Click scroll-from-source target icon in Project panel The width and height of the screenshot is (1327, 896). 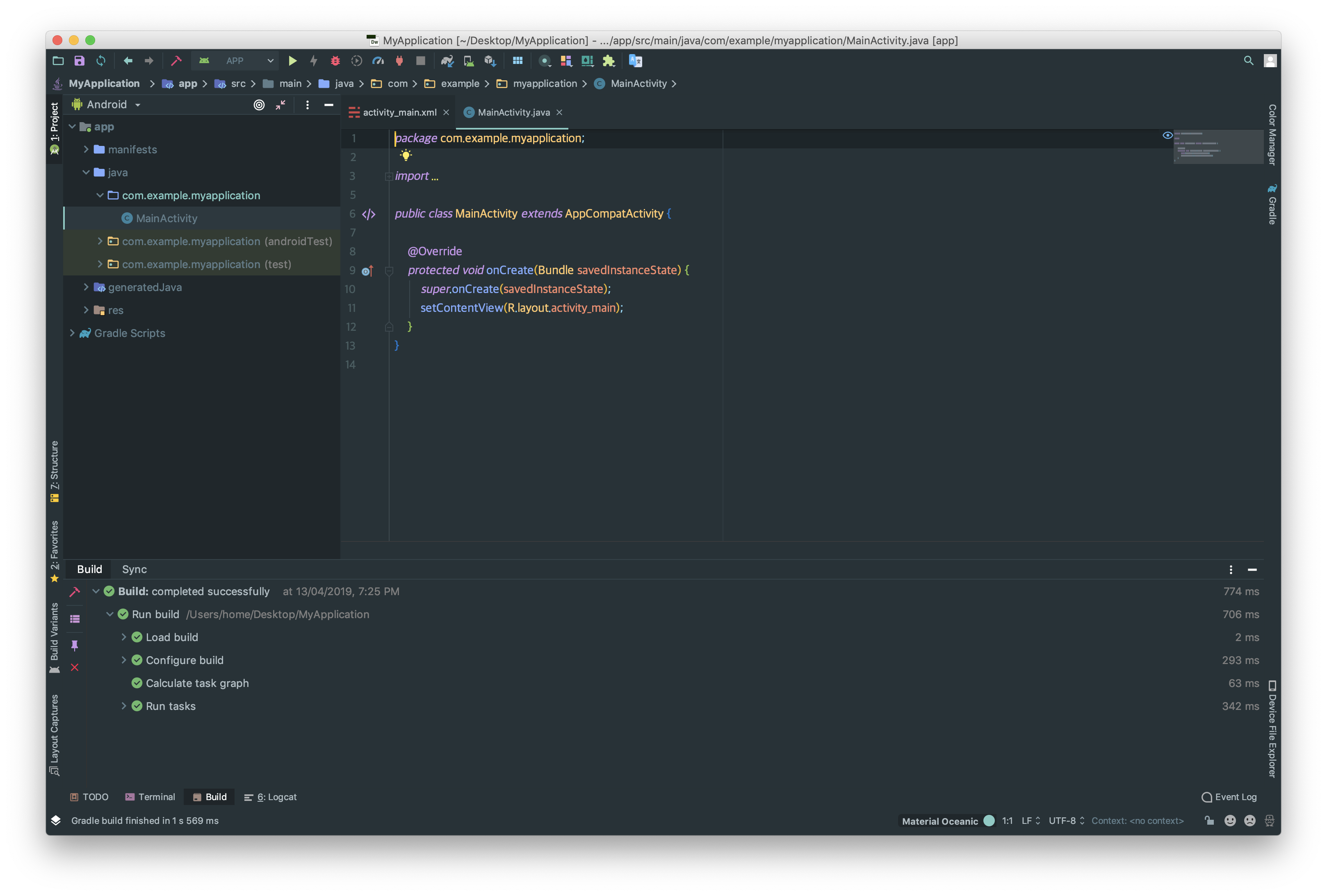[x=259, y=105]
